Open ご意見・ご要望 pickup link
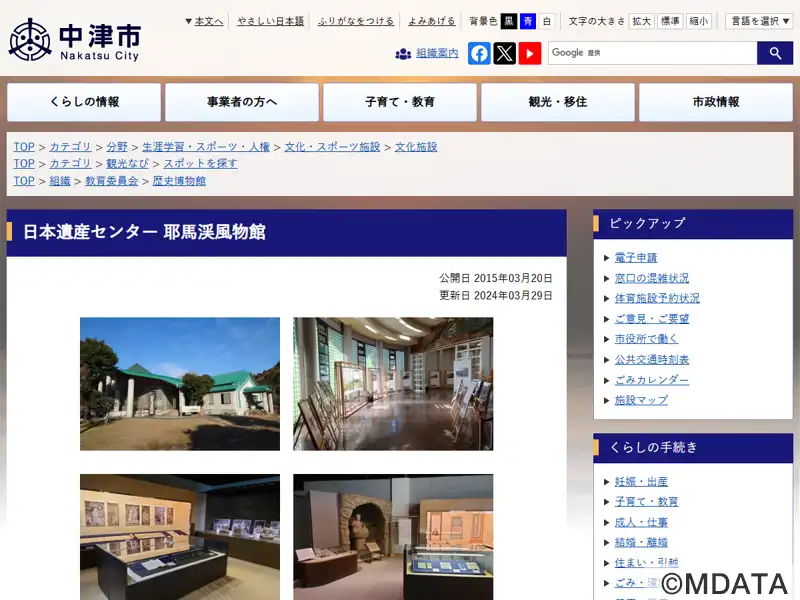 (652, 319)
